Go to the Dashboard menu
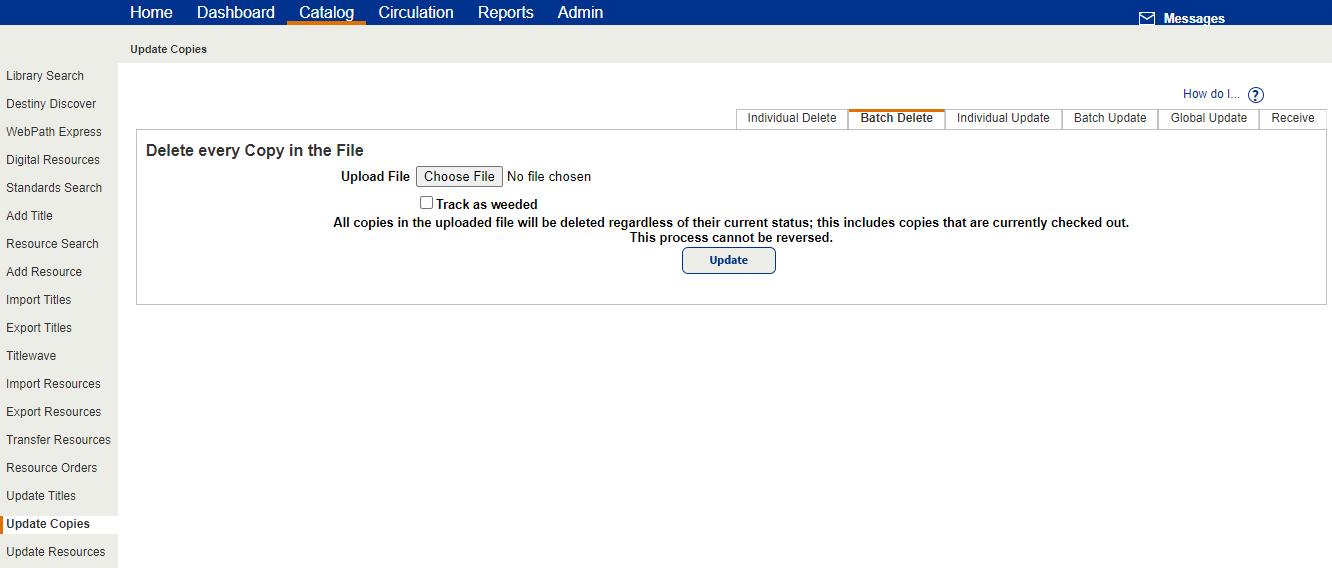Viewport: 1332px width, 568px height. [x=236, y=13]
